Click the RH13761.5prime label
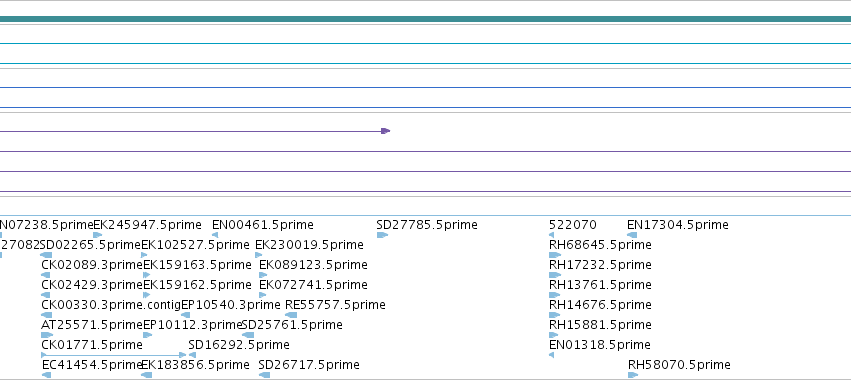Image resolution: width=851 pixels, height=380 pixels. [600, 285]
